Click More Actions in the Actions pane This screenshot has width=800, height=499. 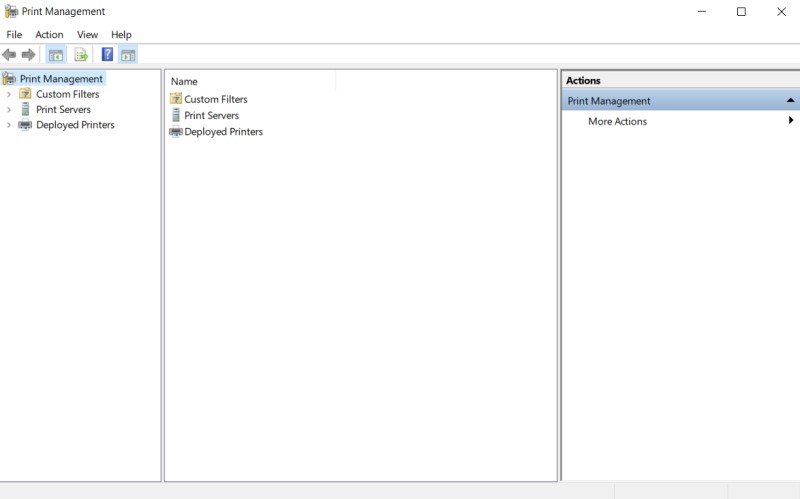point(617,121)
